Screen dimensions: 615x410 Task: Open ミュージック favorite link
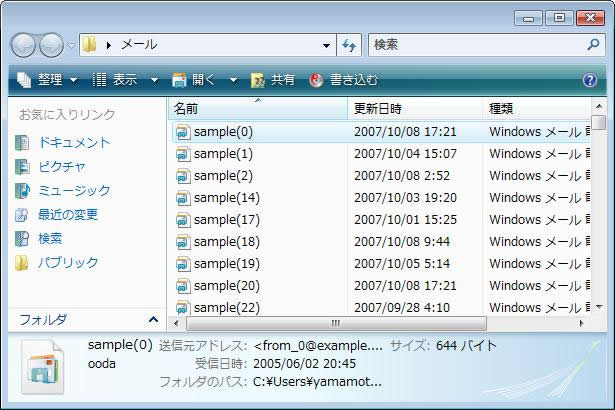pyautogui.click(x=74, y=191)
